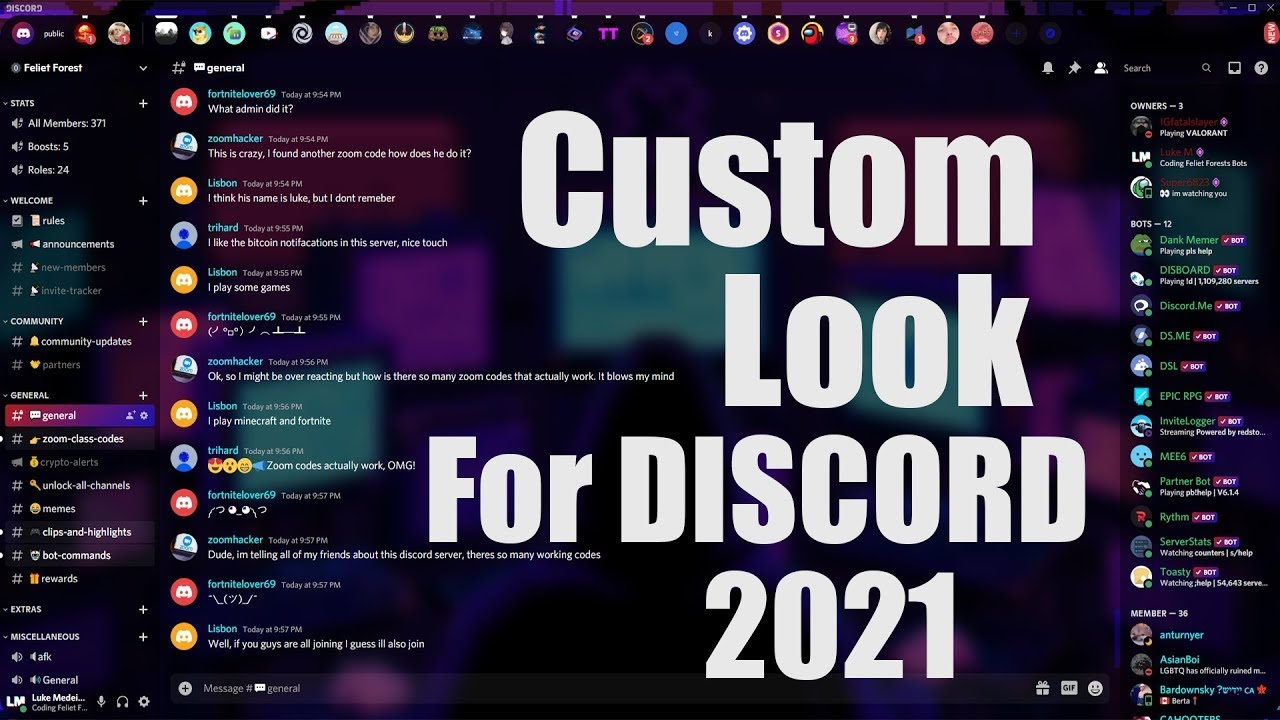Open the clips-and-highlights channel
This screenshot has height=720, width=1280.
click(79, 532)
